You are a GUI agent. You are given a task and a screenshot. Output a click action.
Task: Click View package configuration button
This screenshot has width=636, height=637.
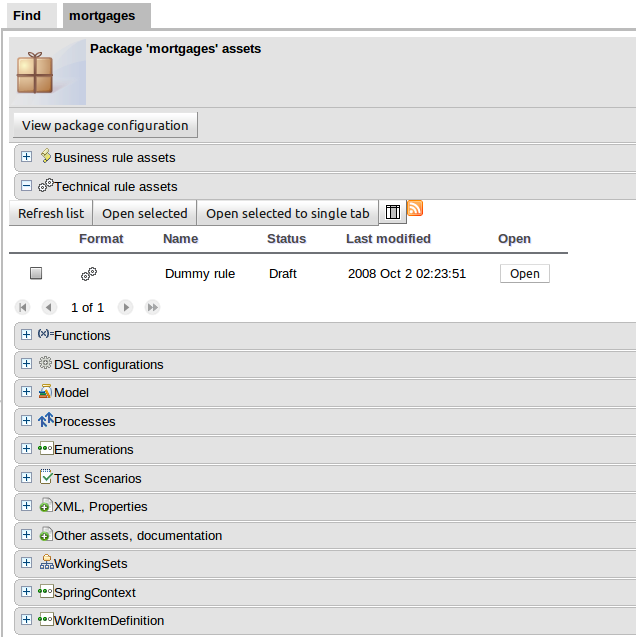105,125
